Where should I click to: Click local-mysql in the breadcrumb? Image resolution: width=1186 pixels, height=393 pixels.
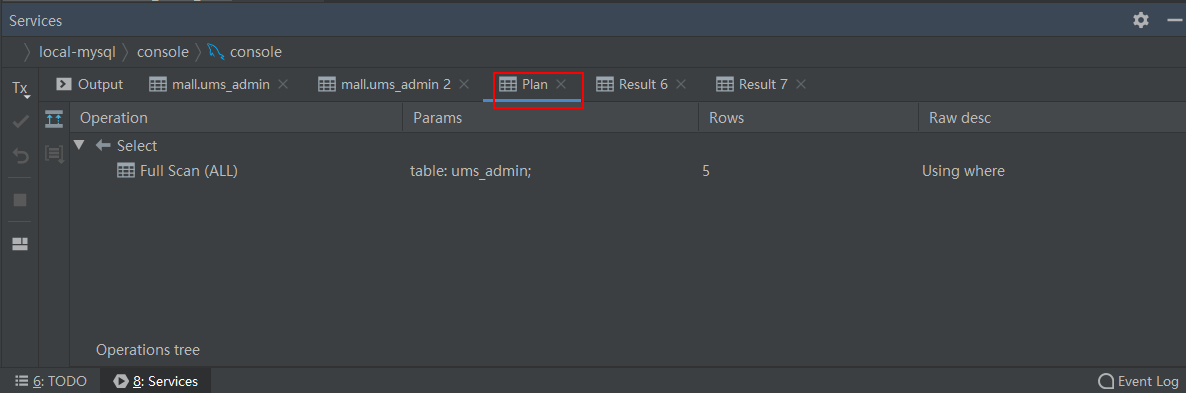point(77,52)
